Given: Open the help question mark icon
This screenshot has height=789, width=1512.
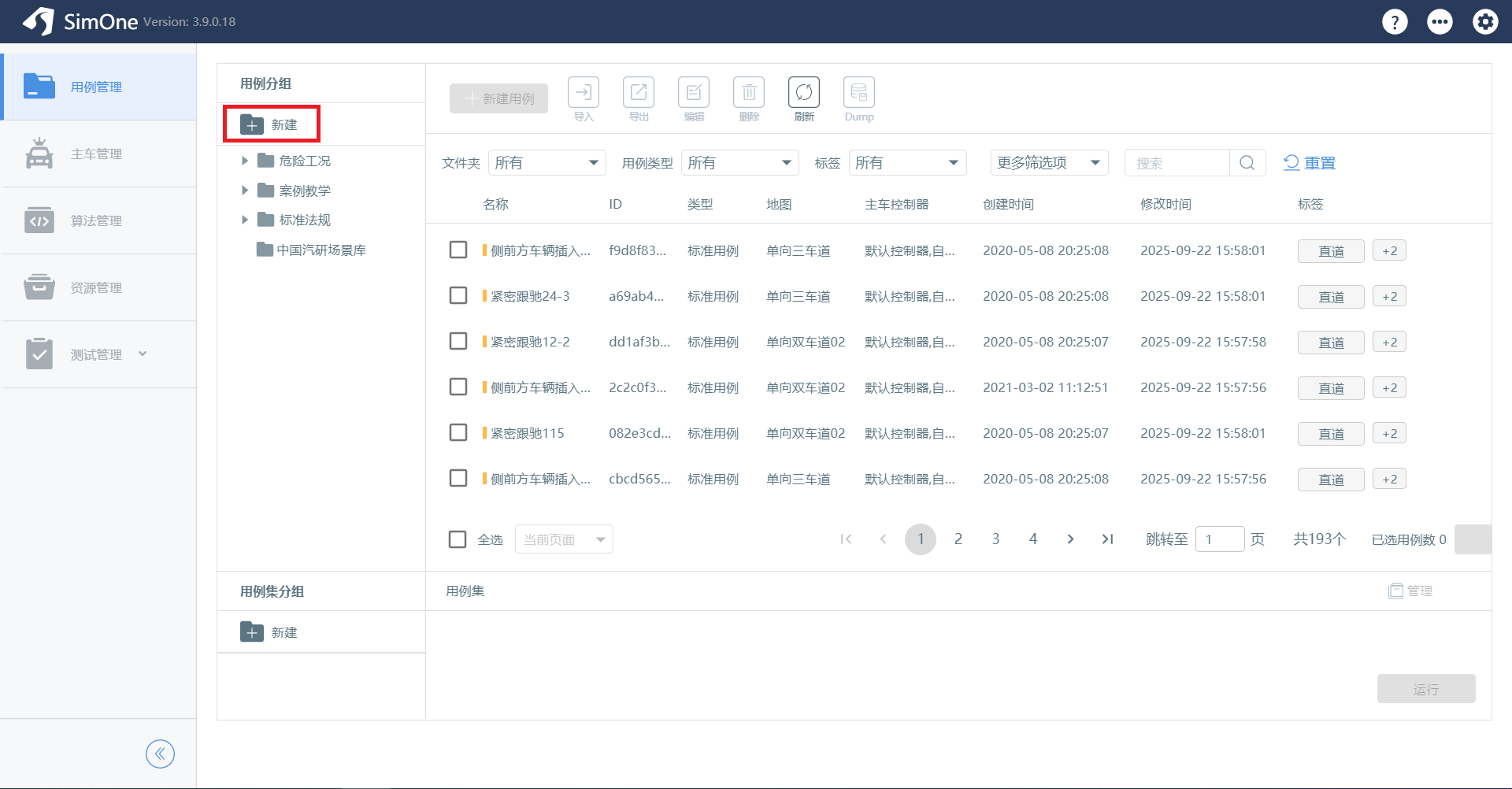Looking at the screenshot, I should click(x=1395, y=21).
